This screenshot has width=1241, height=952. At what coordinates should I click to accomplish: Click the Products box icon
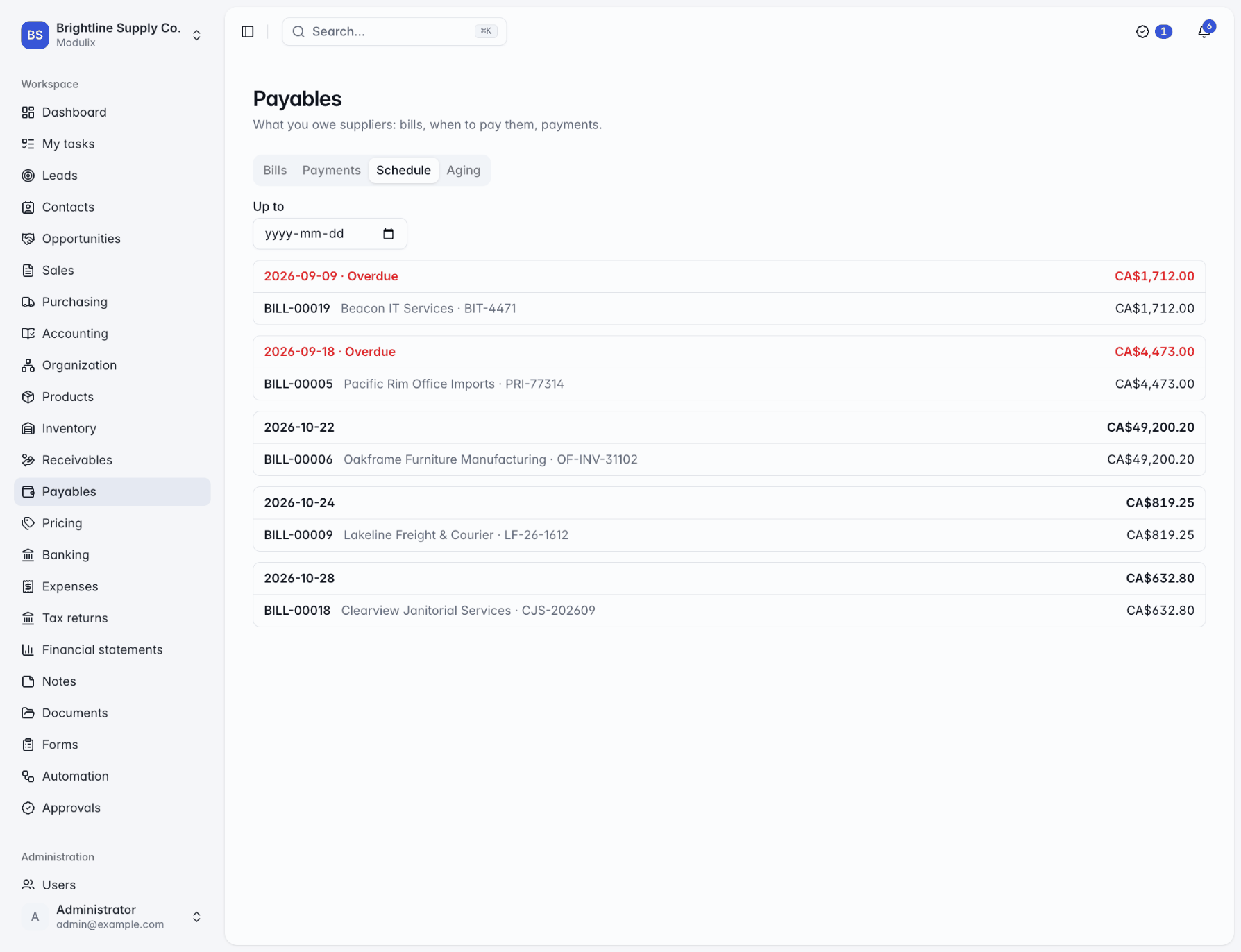point(28,397)
